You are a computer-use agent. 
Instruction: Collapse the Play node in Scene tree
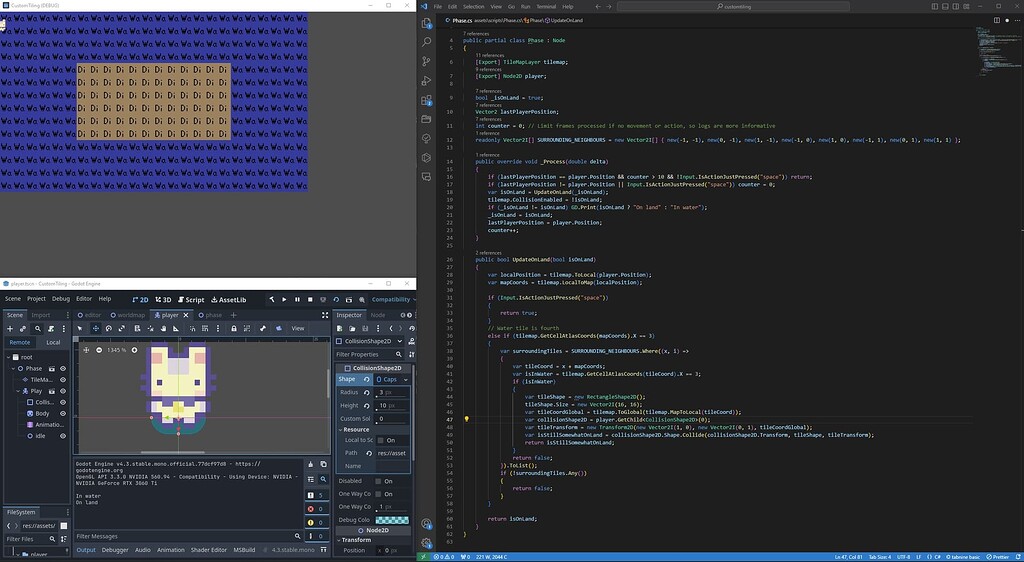pyautogui.click(x=18, y=391)
